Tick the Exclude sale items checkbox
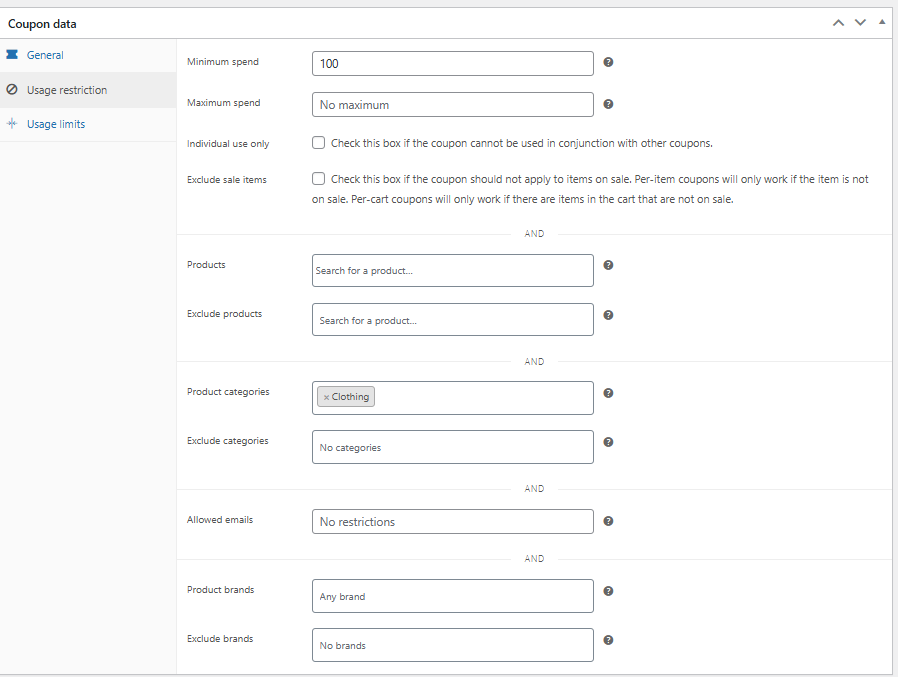The image size is (898, 677). pyautogui.click(x=318, y=179)
